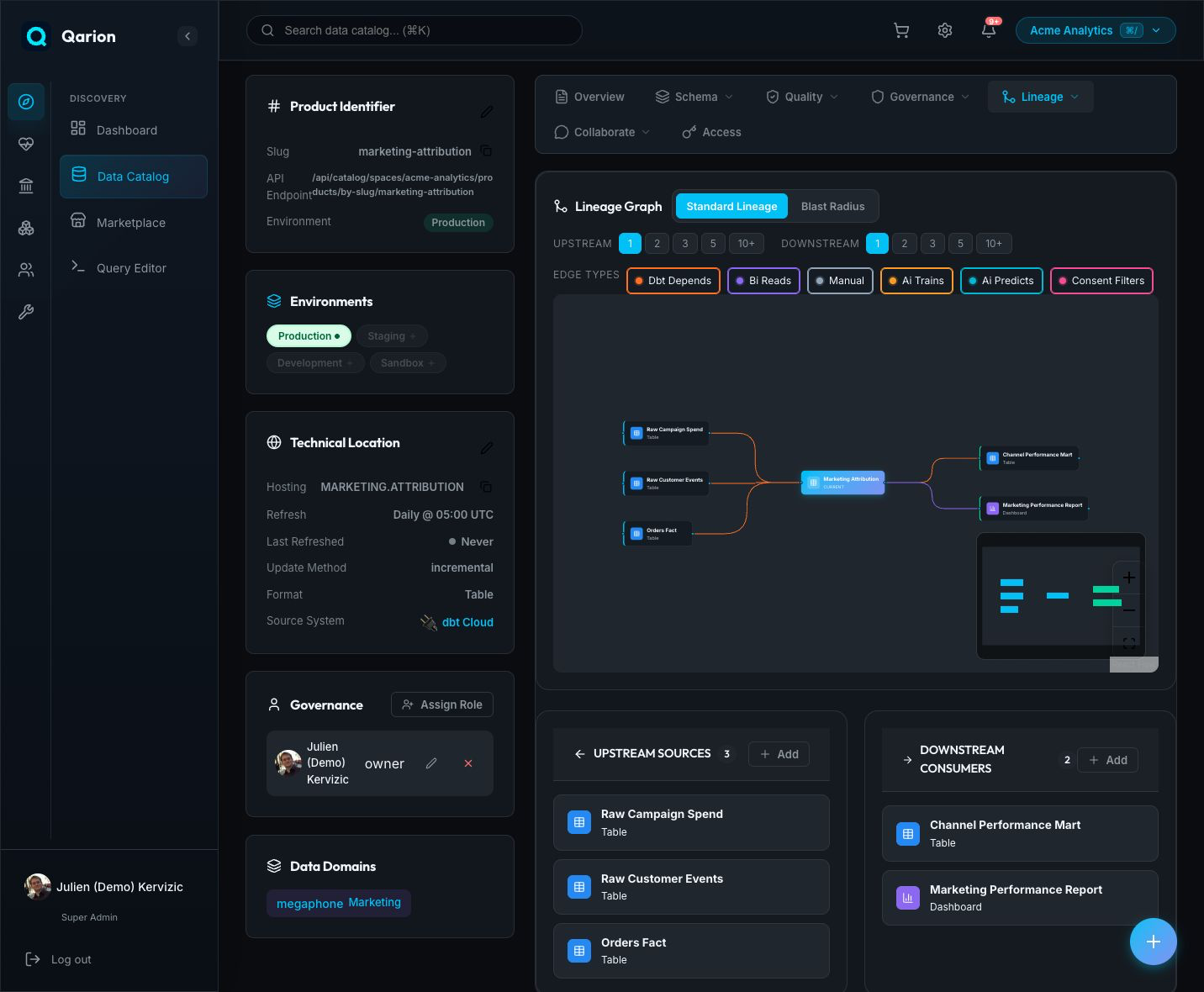The image size is (1204, 992).
Task: Click Marketing Performance Report graph node
Action: (x=1034, y=509)
